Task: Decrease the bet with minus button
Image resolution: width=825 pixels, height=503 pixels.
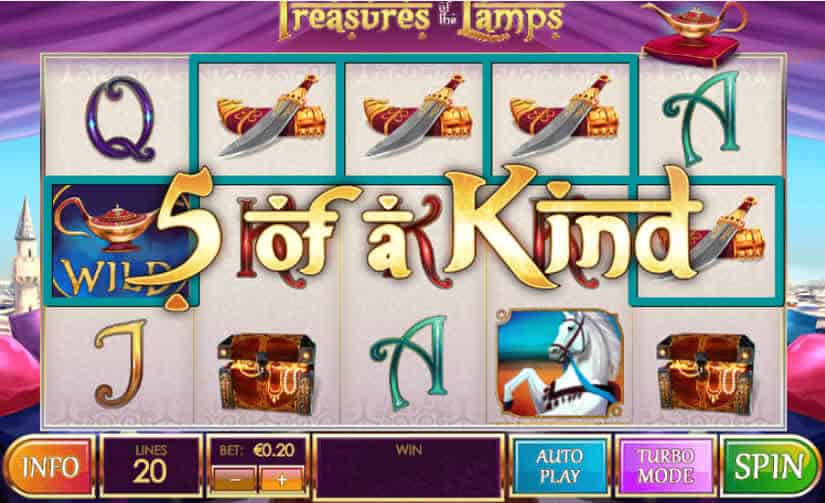Action: pyautogui.click(x=235, y=479)
